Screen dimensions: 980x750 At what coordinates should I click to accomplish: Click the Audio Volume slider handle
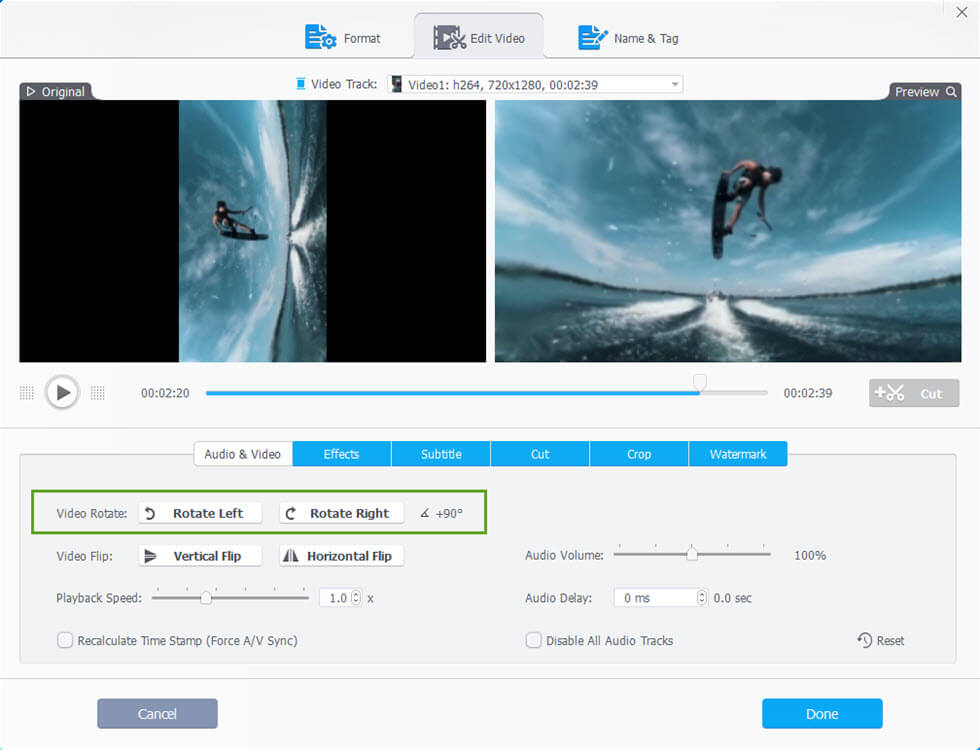coord(692,554)
